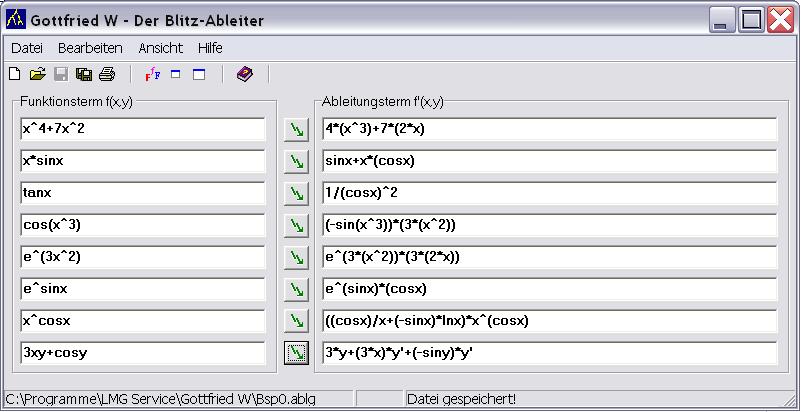Screen dimensions: 801x412
Task: Click the large window size icon
Action: [x=198, y=74]
